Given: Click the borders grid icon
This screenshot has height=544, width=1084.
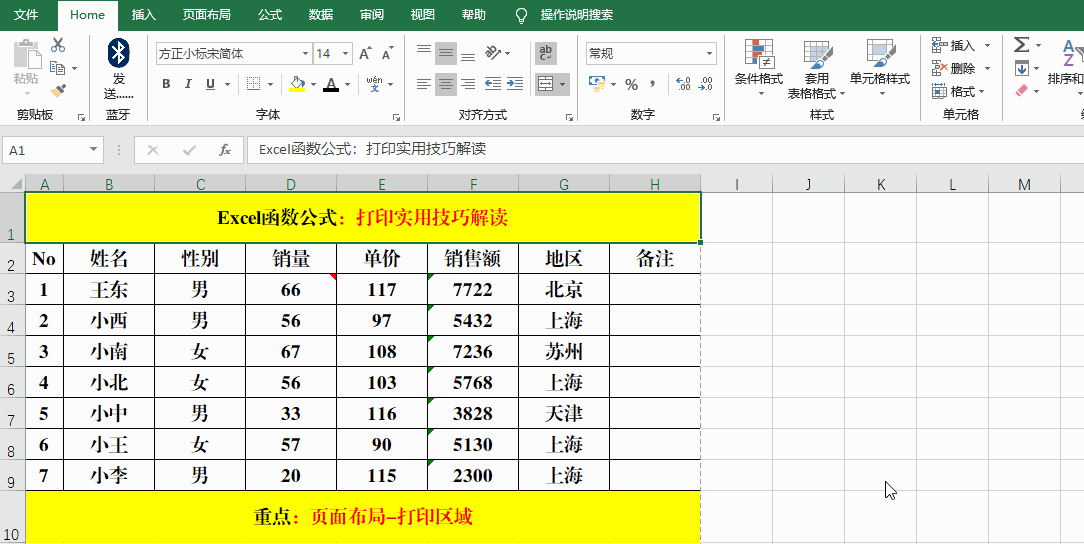Looking at the screenshot, I should click(254, 84).
